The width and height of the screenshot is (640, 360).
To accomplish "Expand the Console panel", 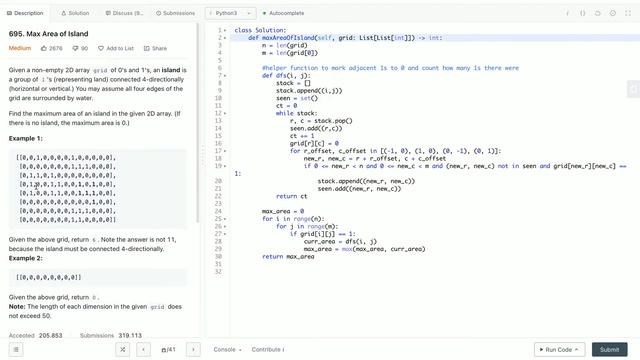I will (227, 349).
